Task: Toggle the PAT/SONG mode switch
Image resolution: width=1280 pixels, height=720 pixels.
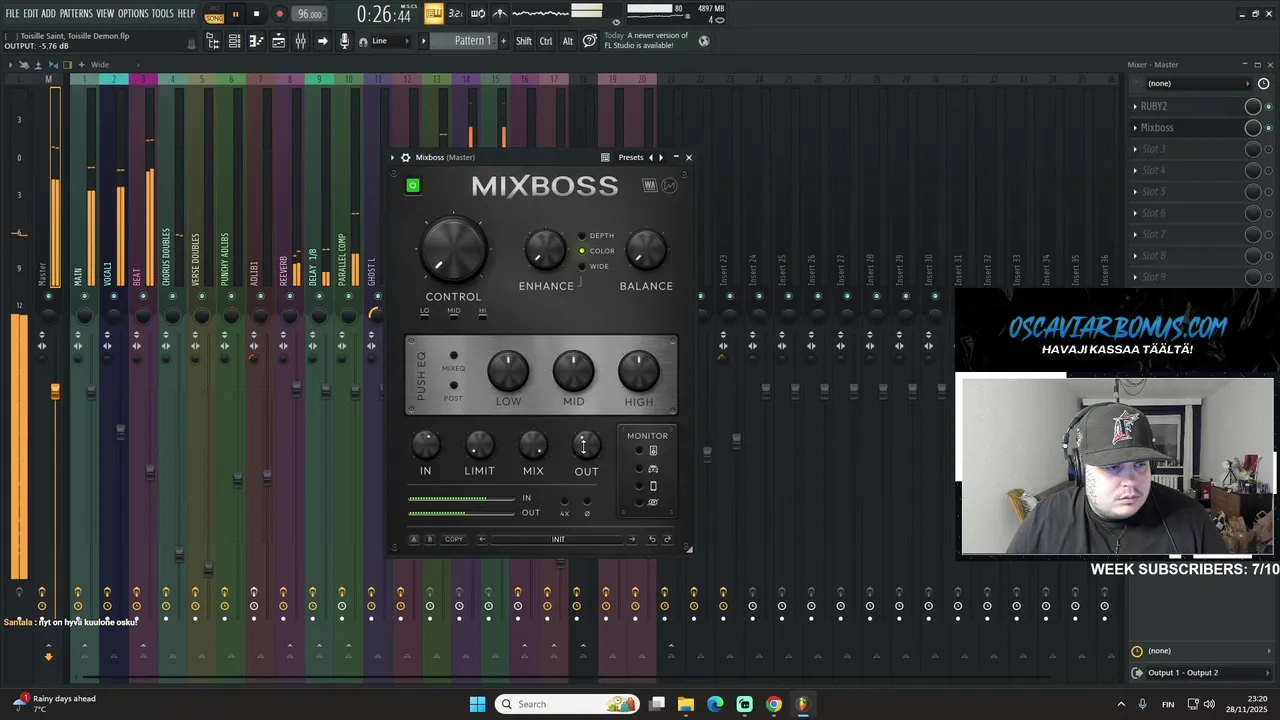Action: (214, 14)
